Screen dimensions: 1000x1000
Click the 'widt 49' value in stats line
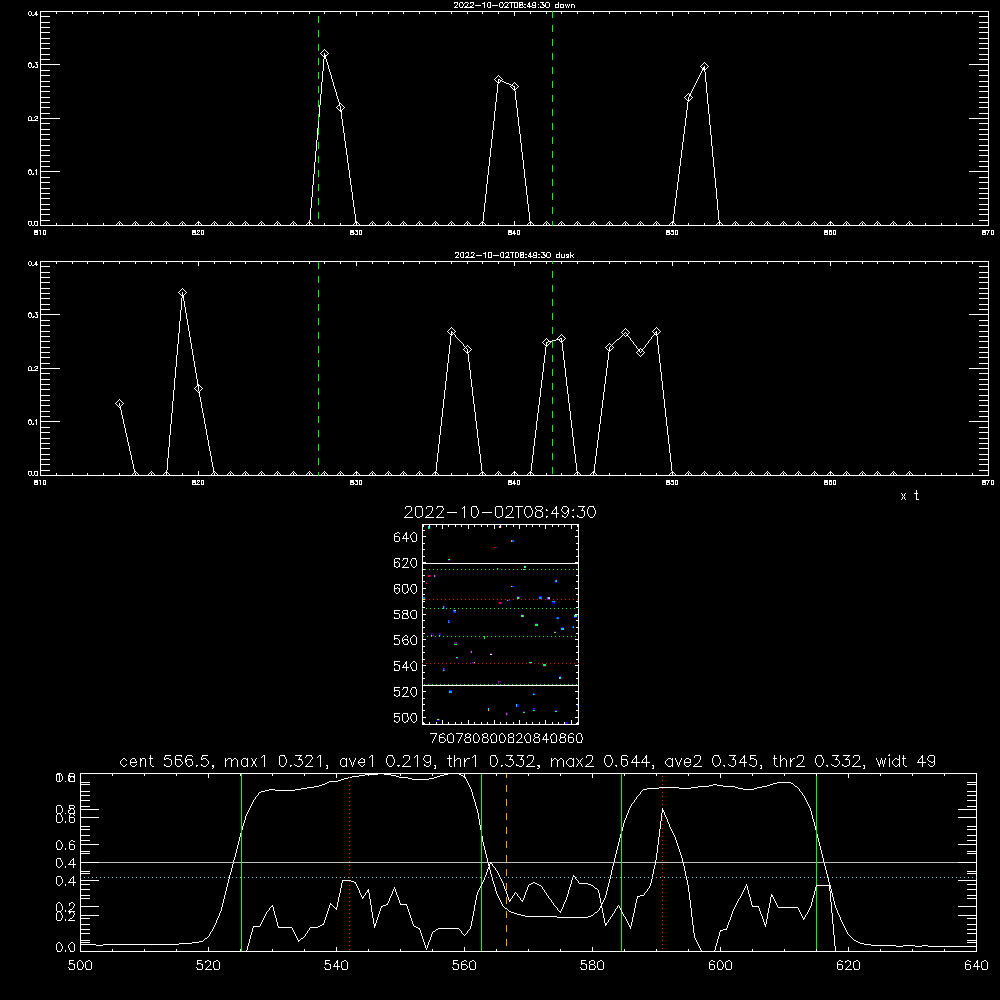coord(906,761)
